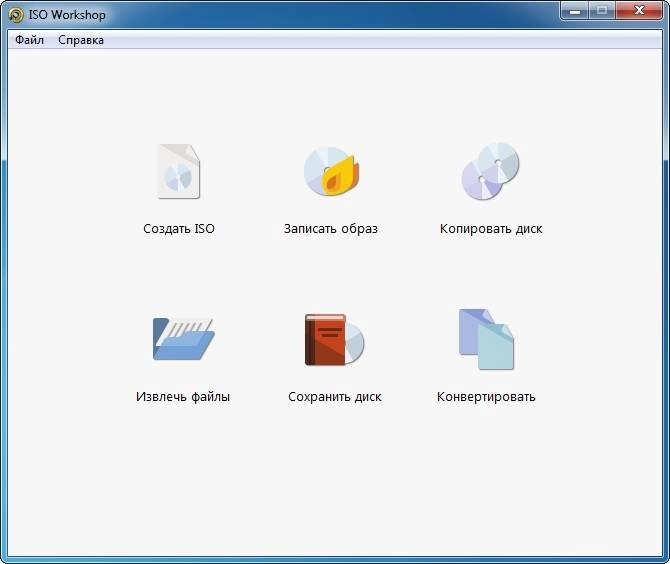The height and width of the screenshot is (564, 670).
Task: Click the ISO Workshop title bar app icon
Action: 16,15
